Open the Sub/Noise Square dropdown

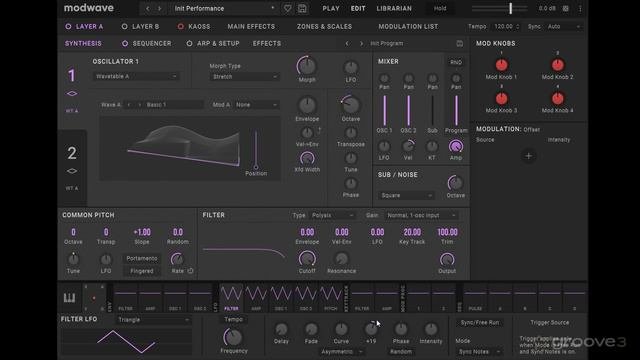[406, 196]
